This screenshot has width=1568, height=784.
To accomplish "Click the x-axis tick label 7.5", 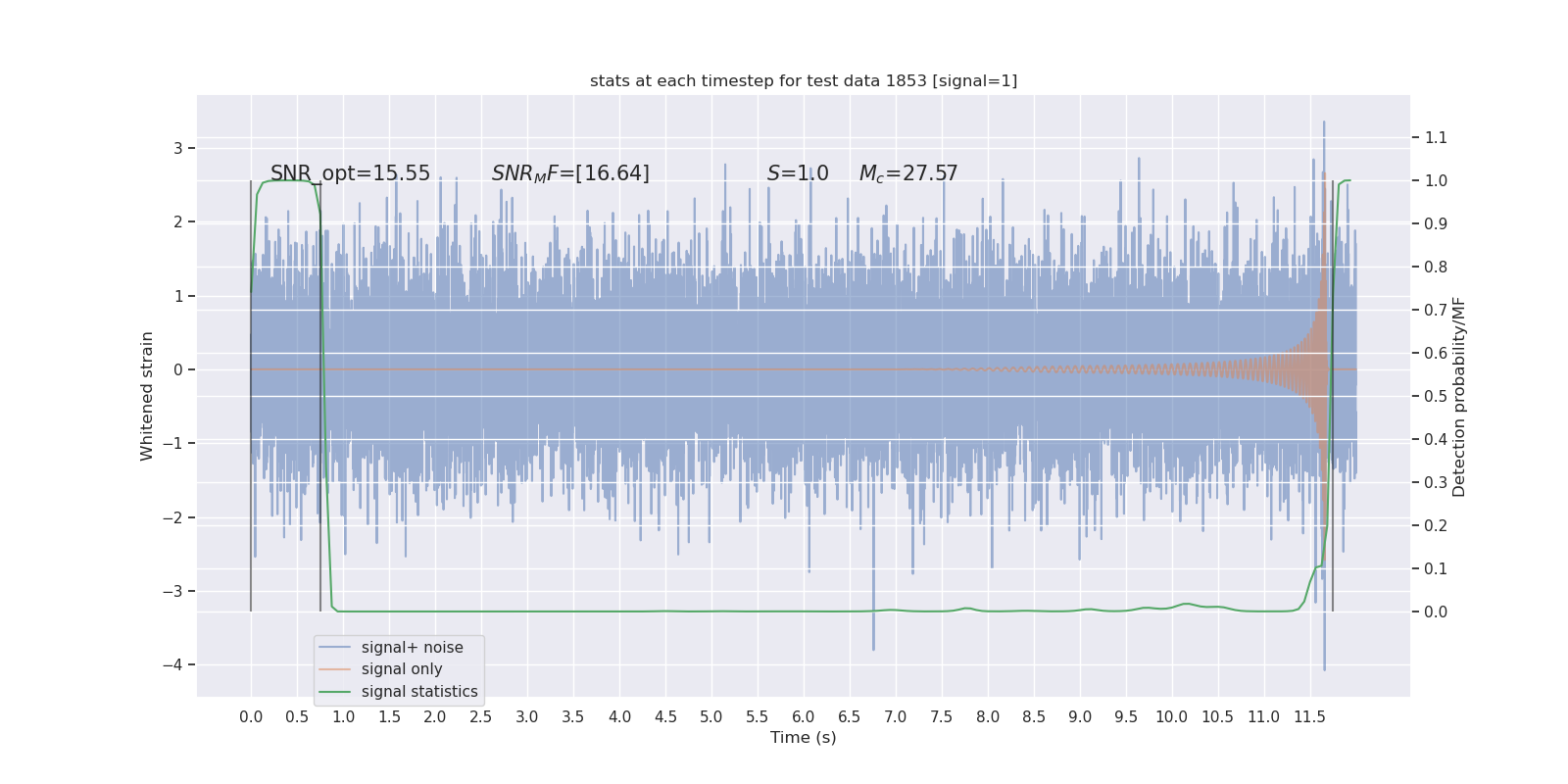I will pyautogui.click(x=942, y=717).
